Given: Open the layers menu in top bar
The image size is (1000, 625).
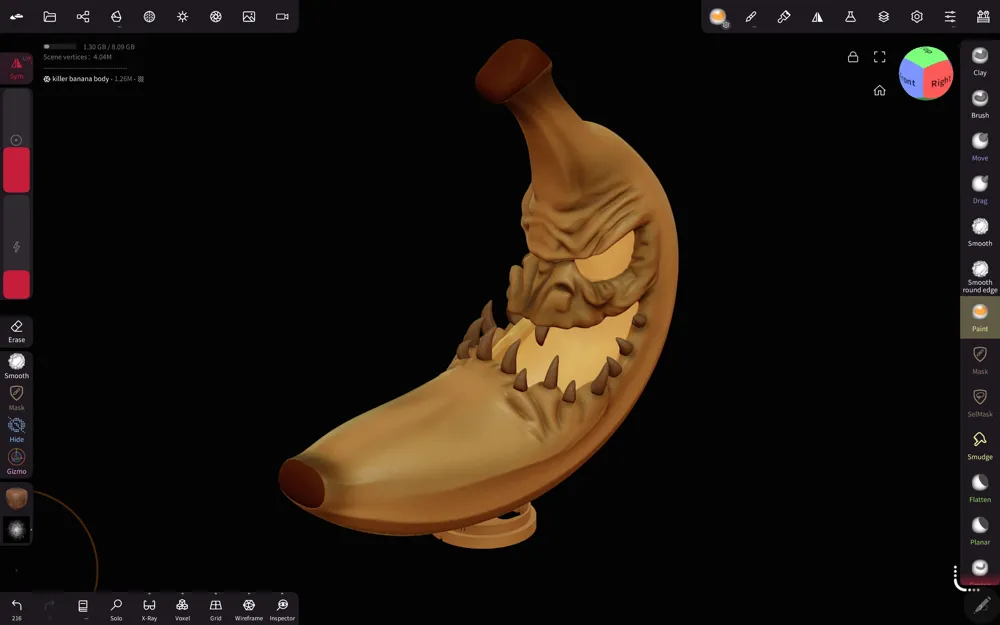Looking at the screenshot, I should 883,17.
